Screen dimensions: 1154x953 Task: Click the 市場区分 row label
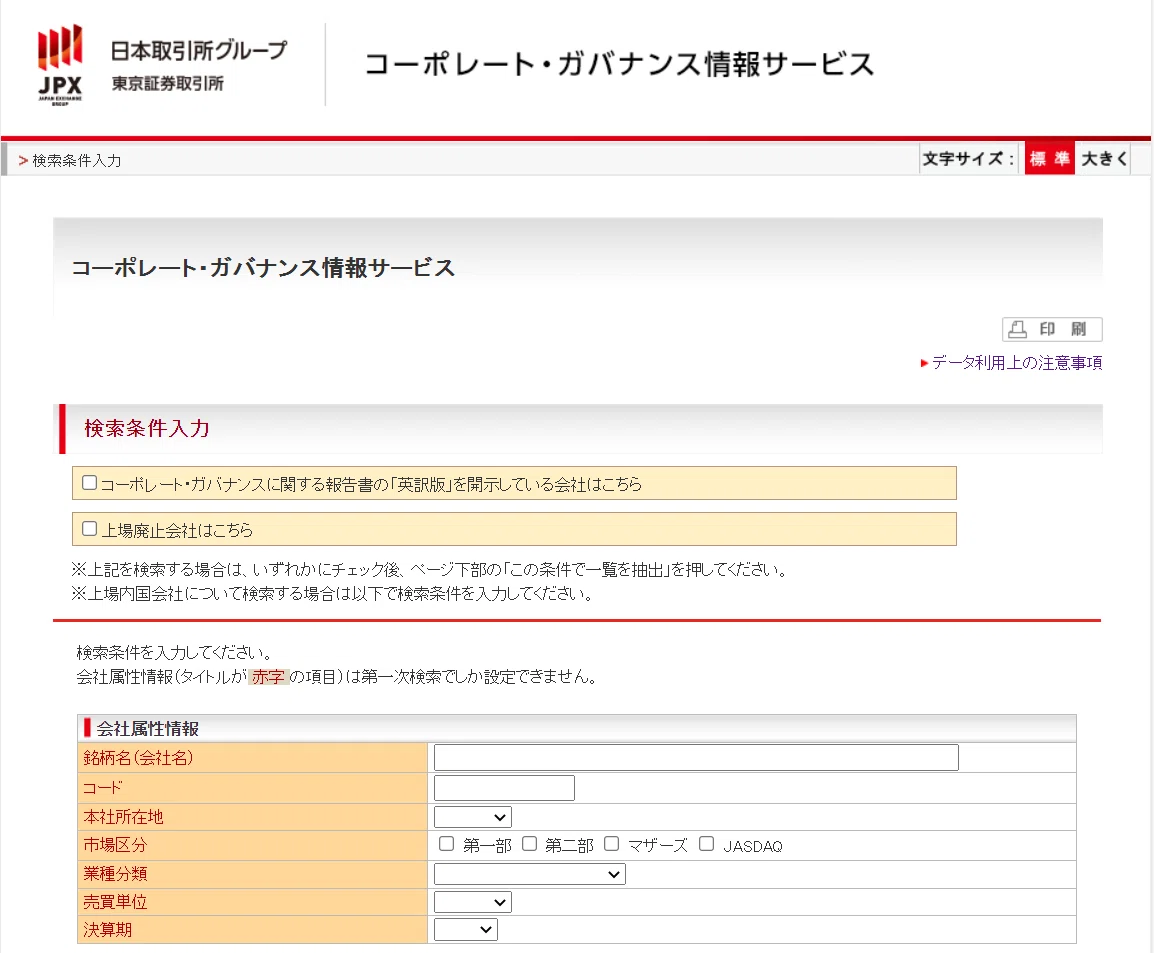point(115,845)
